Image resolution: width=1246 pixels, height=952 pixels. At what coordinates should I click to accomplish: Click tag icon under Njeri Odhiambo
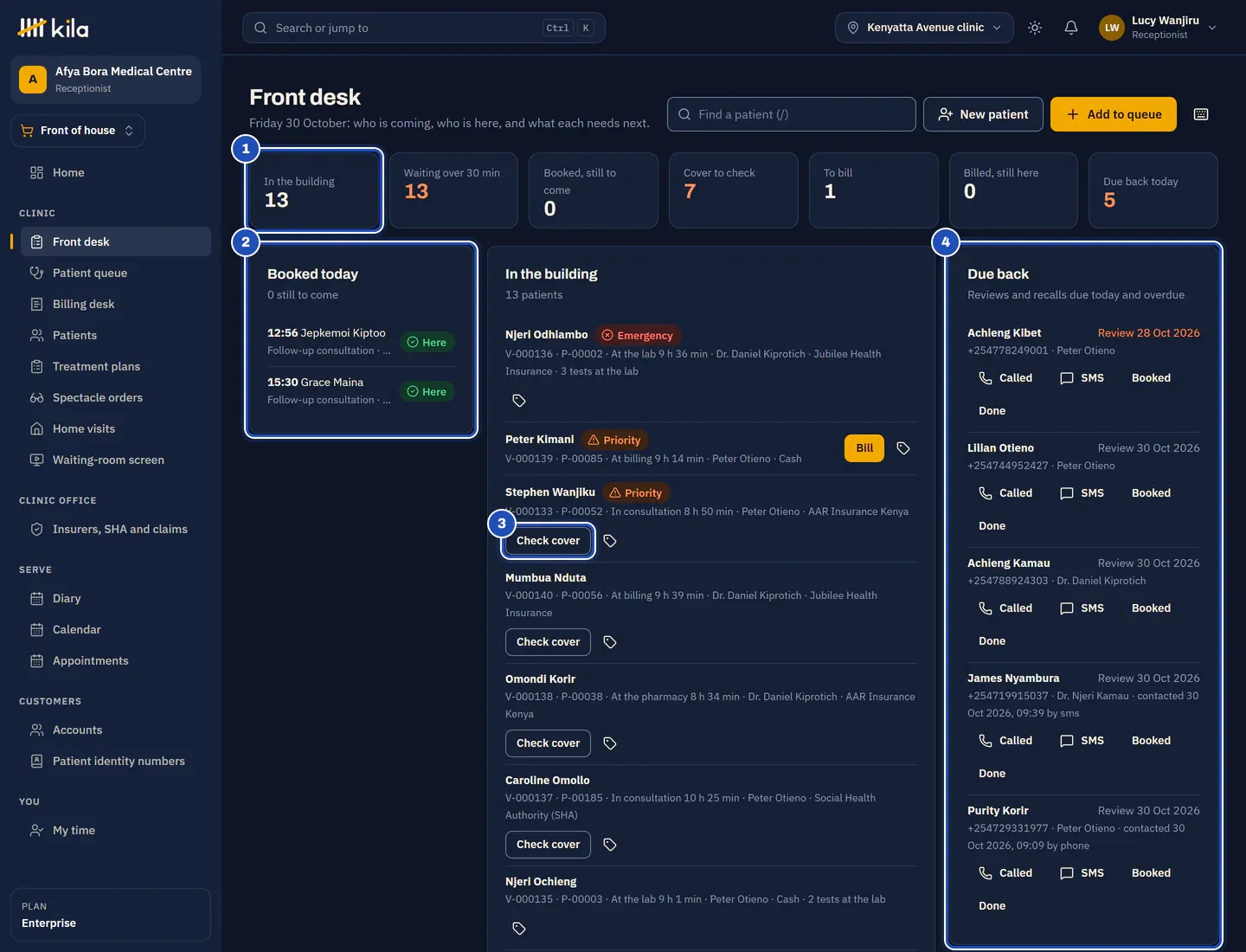(519, 401)
